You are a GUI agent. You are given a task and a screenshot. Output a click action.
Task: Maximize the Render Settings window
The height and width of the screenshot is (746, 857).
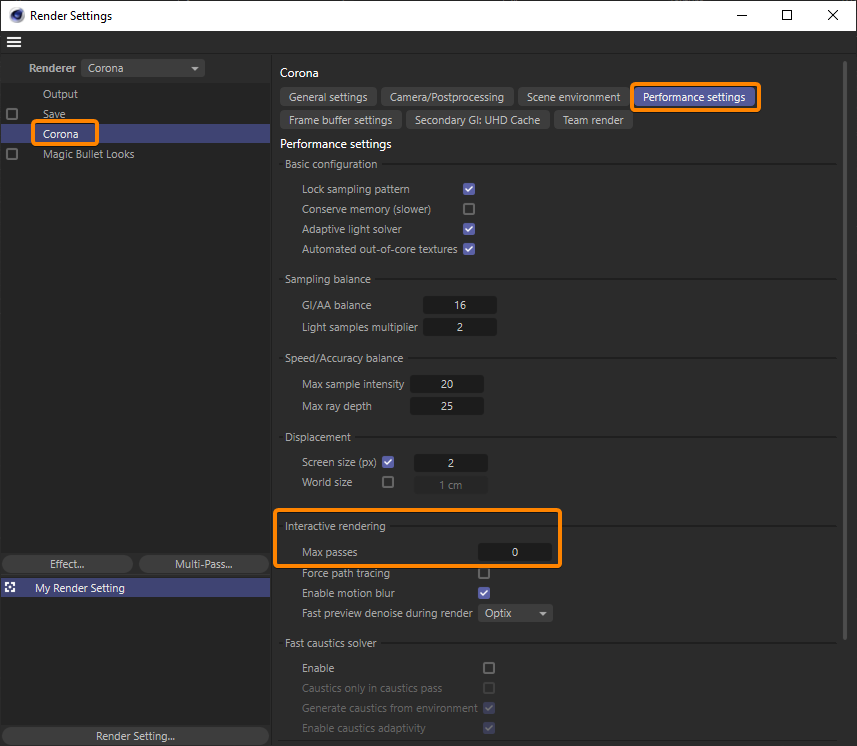[x=787, y=16]
